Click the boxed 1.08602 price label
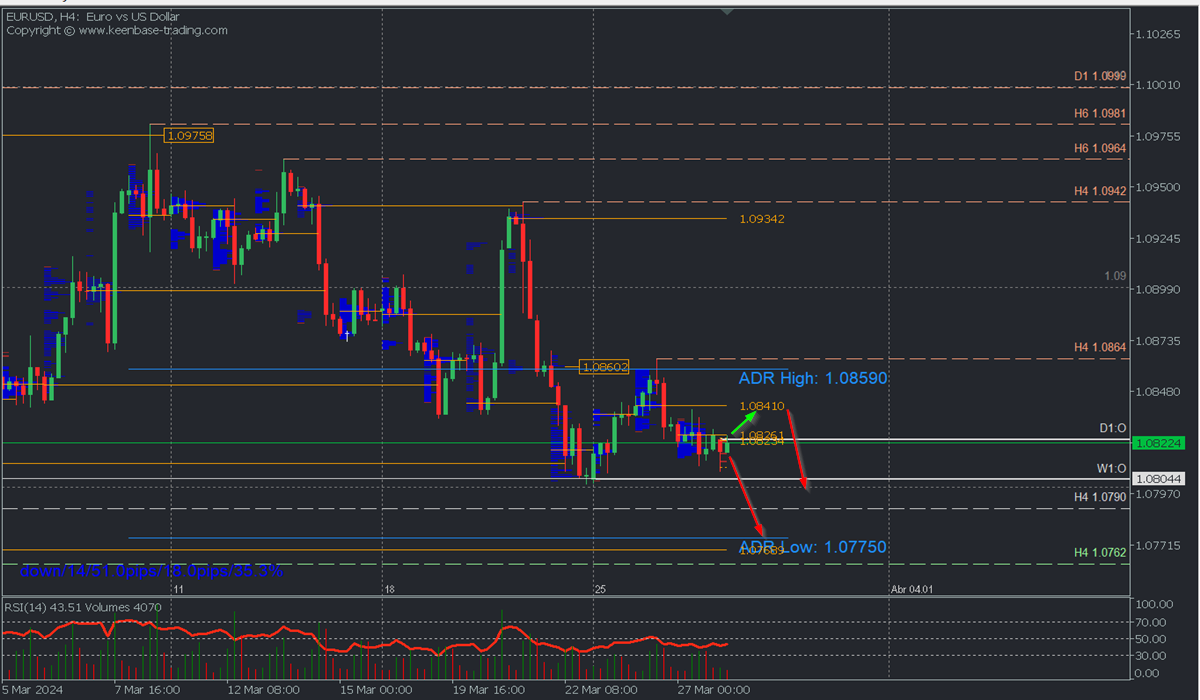This screenshot has width=1200, height=700. coord(604,367)
